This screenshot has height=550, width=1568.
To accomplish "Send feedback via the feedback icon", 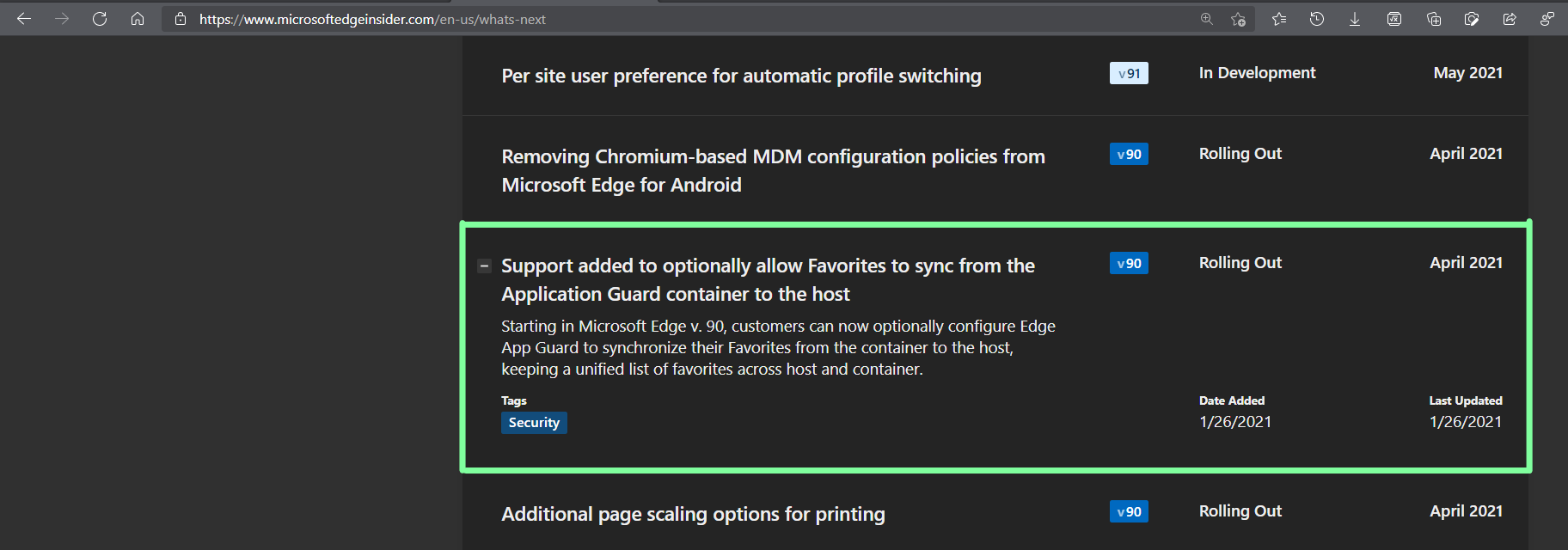I will click(x=1547, y=19).
